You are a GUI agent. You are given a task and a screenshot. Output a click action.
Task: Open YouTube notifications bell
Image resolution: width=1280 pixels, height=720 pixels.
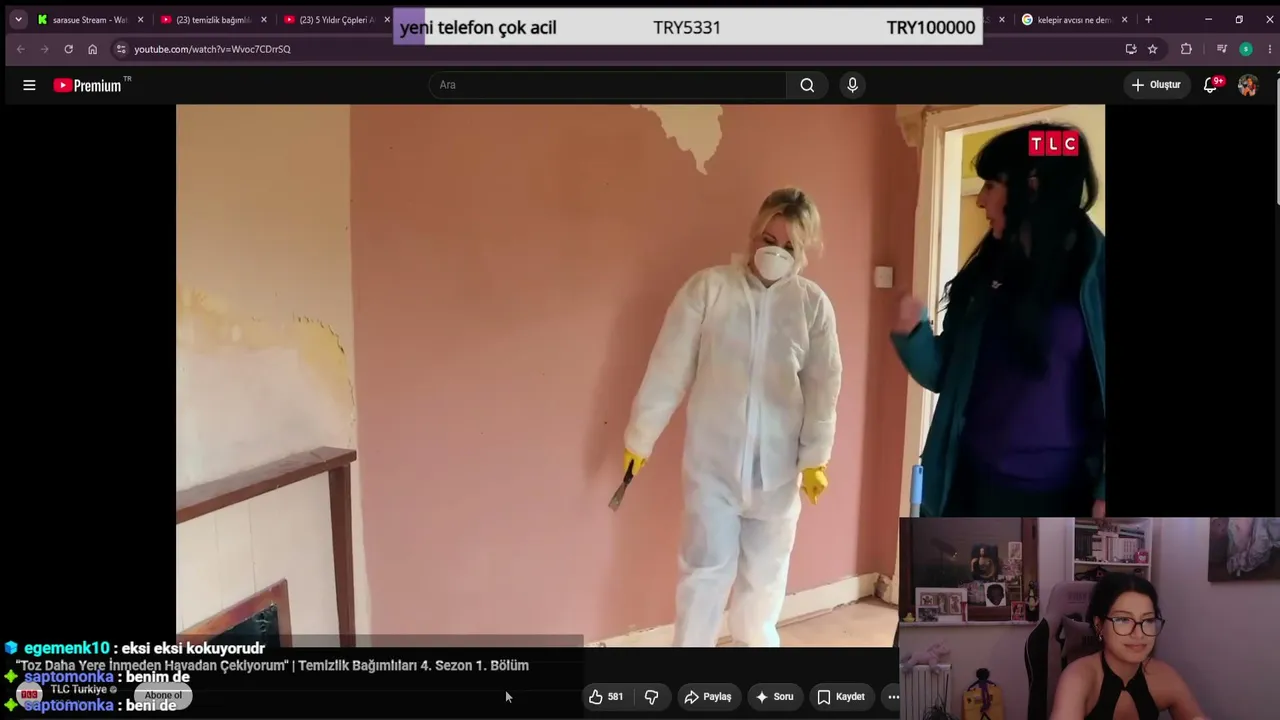(x=1211, y=85)
